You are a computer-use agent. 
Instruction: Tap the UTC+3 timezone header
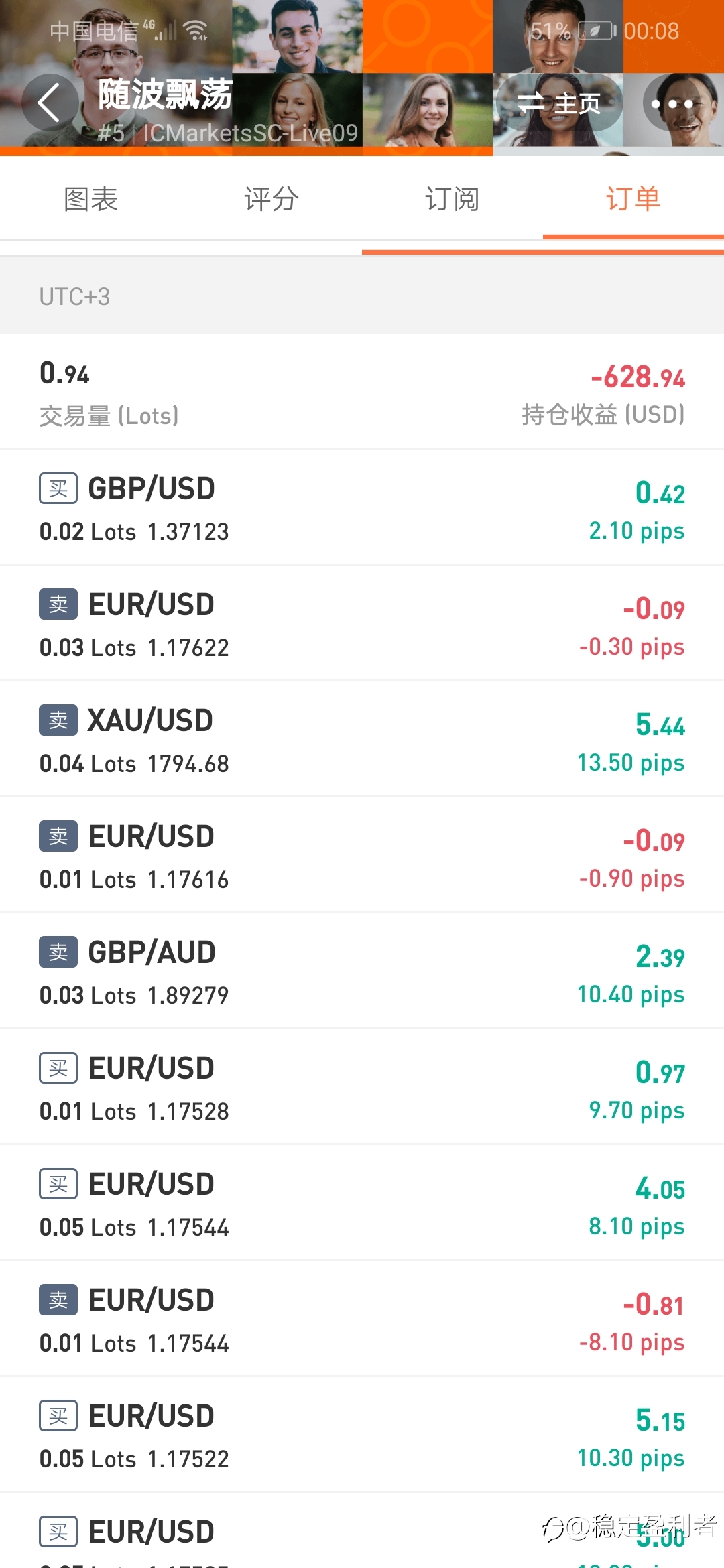tap(74, 296)
